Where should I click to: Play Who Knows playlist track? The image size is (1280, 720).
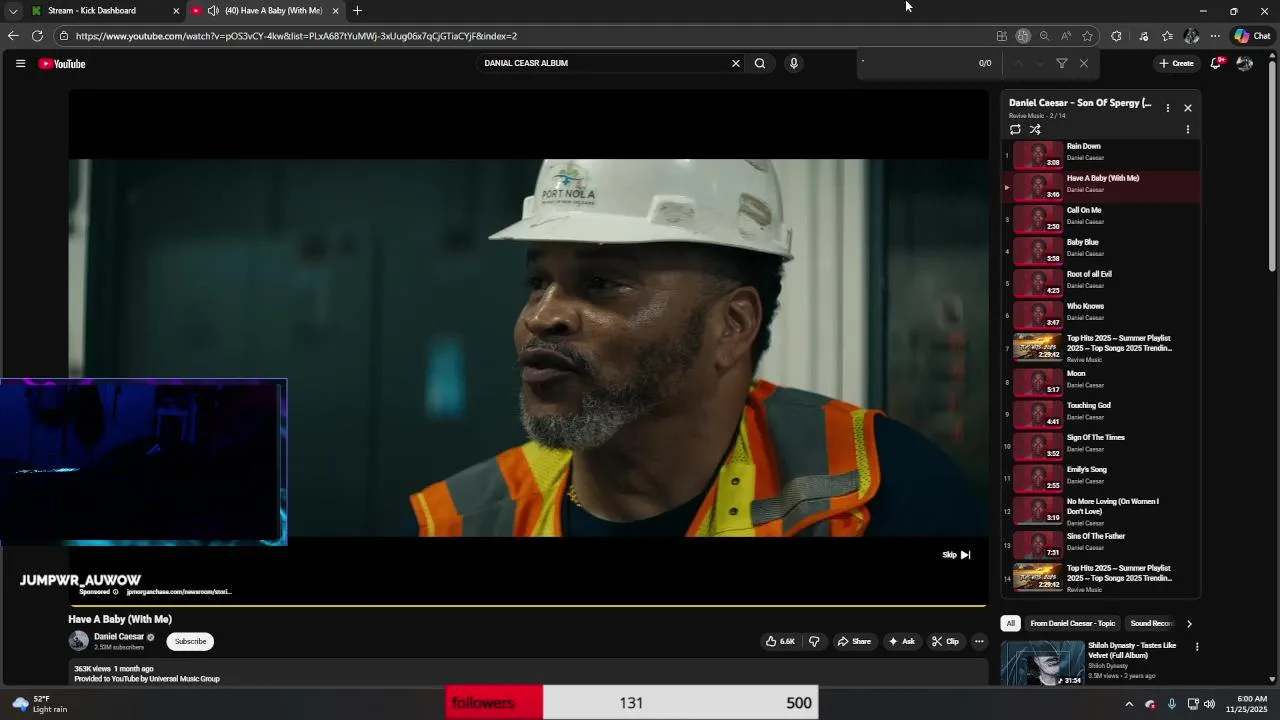(x=1101, y=315)
